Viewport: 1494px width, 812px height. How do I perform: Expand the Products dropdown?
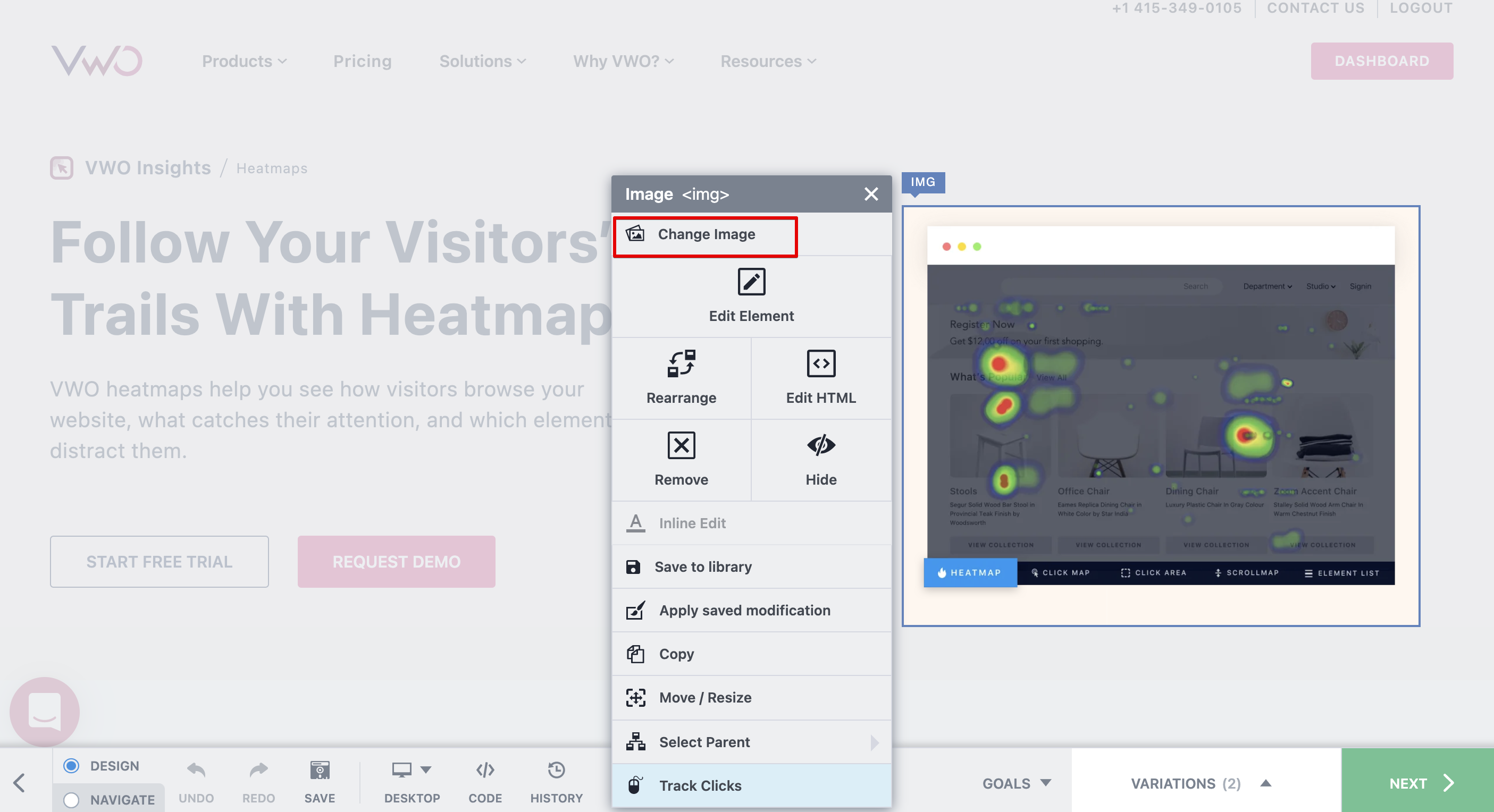tap(244, 61)
